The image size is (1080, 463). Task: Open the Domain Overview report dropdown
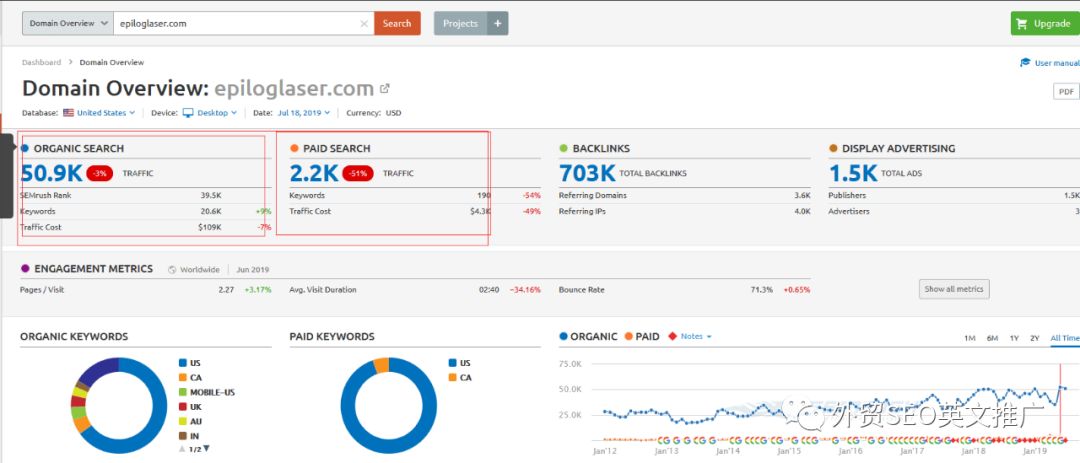point(65,23)
